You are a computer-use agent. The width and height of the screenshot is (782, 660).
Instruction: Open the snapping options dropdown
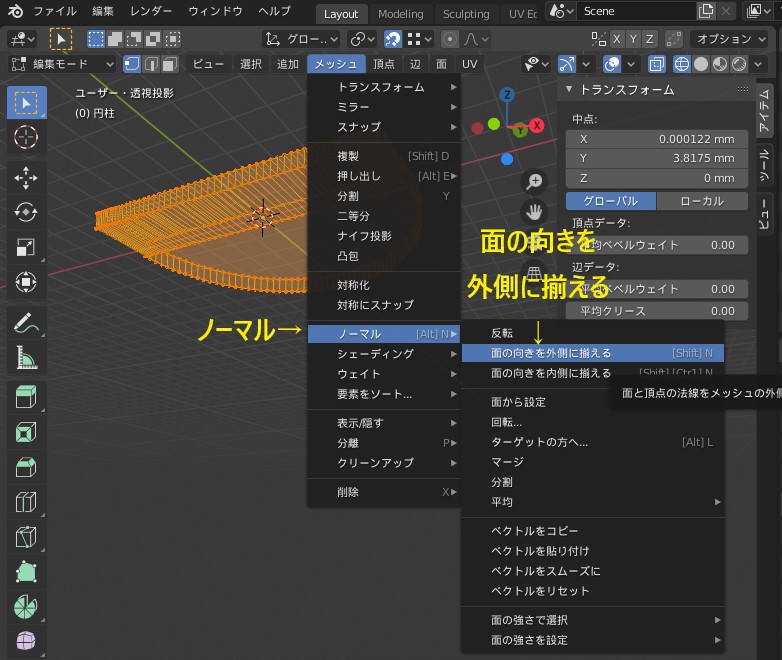click(x=420, y=39)
